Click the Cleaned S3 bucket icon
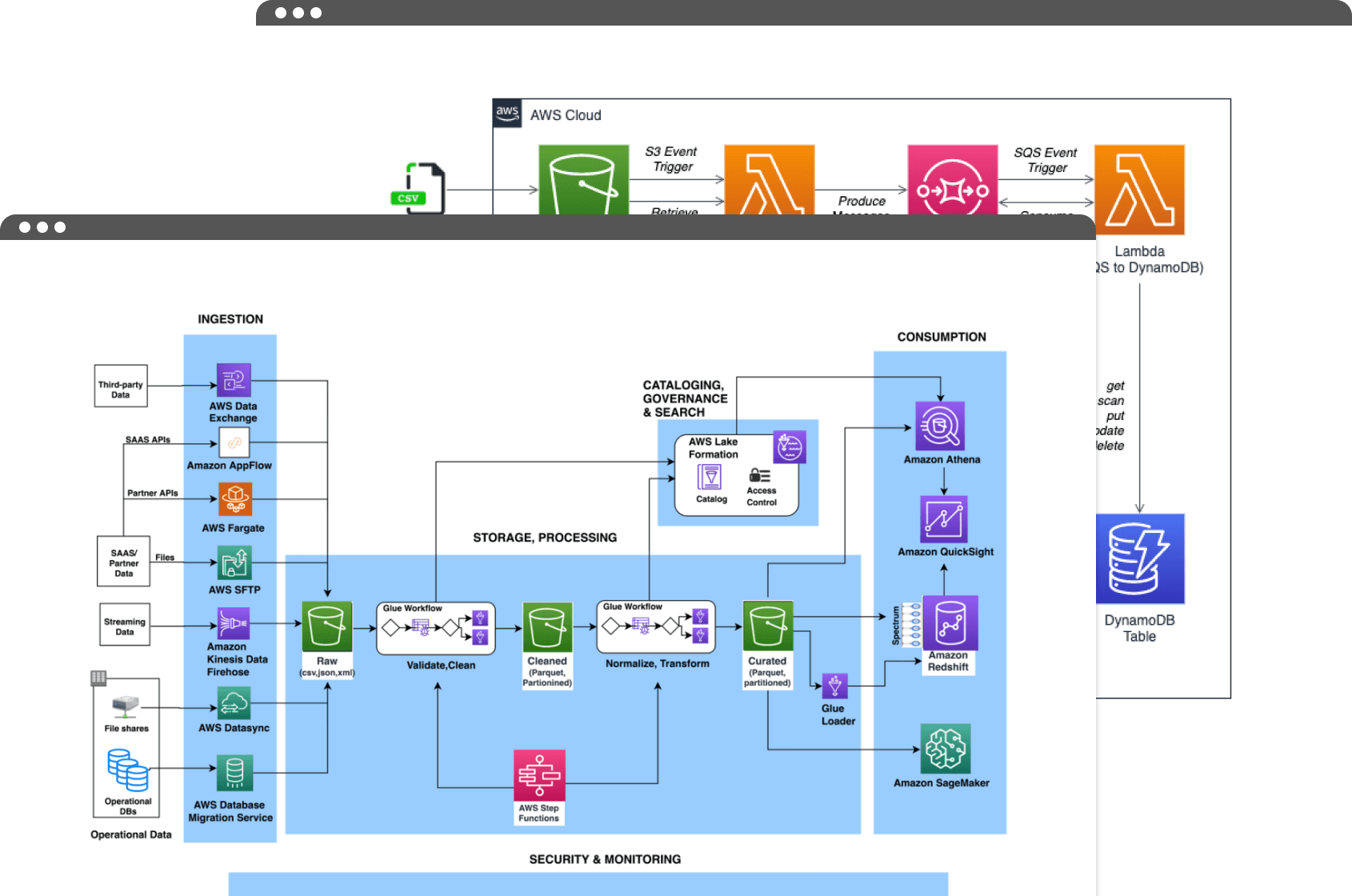 tap(547, 627)
